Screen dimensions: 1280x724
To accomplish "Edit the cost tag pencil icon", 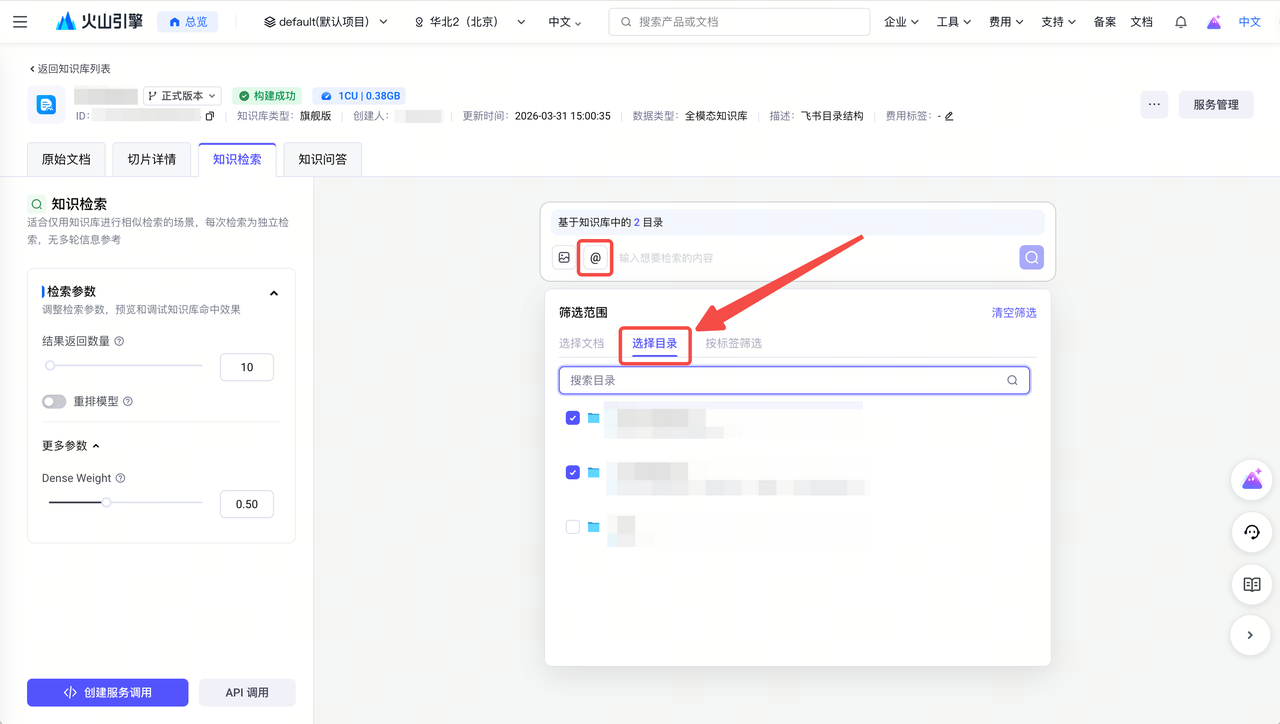I will click(x=949, y=116).
